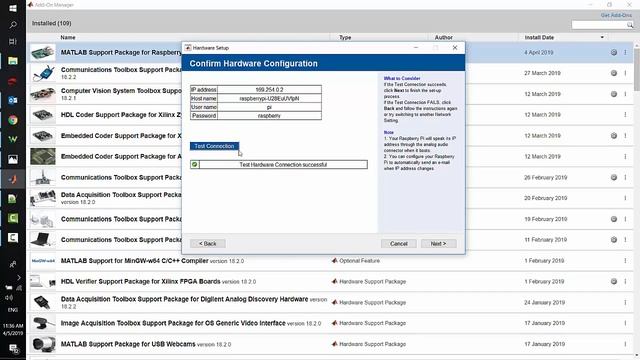Click the OS Generic Video Interface webcam thumbnail
640x360 pixels.
coord(43,323)
